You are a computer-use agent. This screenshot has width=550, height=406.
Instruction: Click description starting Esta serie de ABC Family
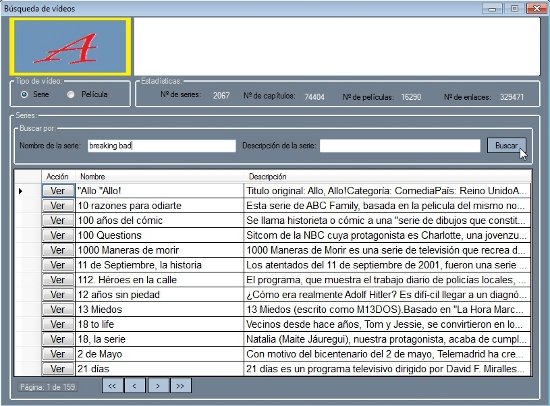(387, 206)
